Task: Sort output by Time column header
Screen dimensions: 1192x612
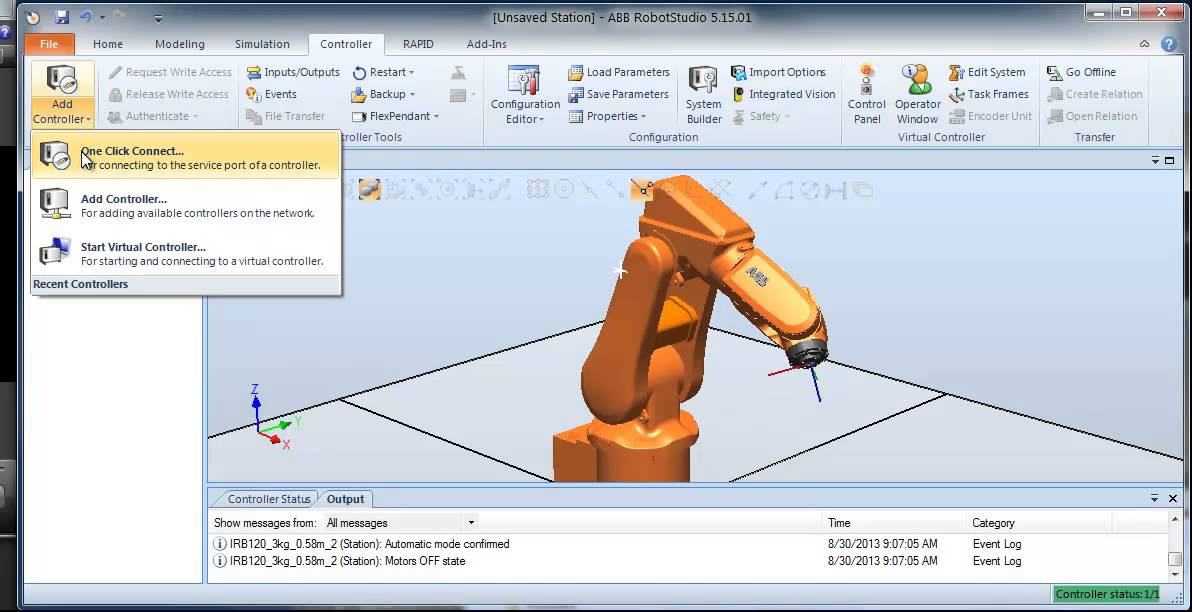Action: [x=839, y=523]
